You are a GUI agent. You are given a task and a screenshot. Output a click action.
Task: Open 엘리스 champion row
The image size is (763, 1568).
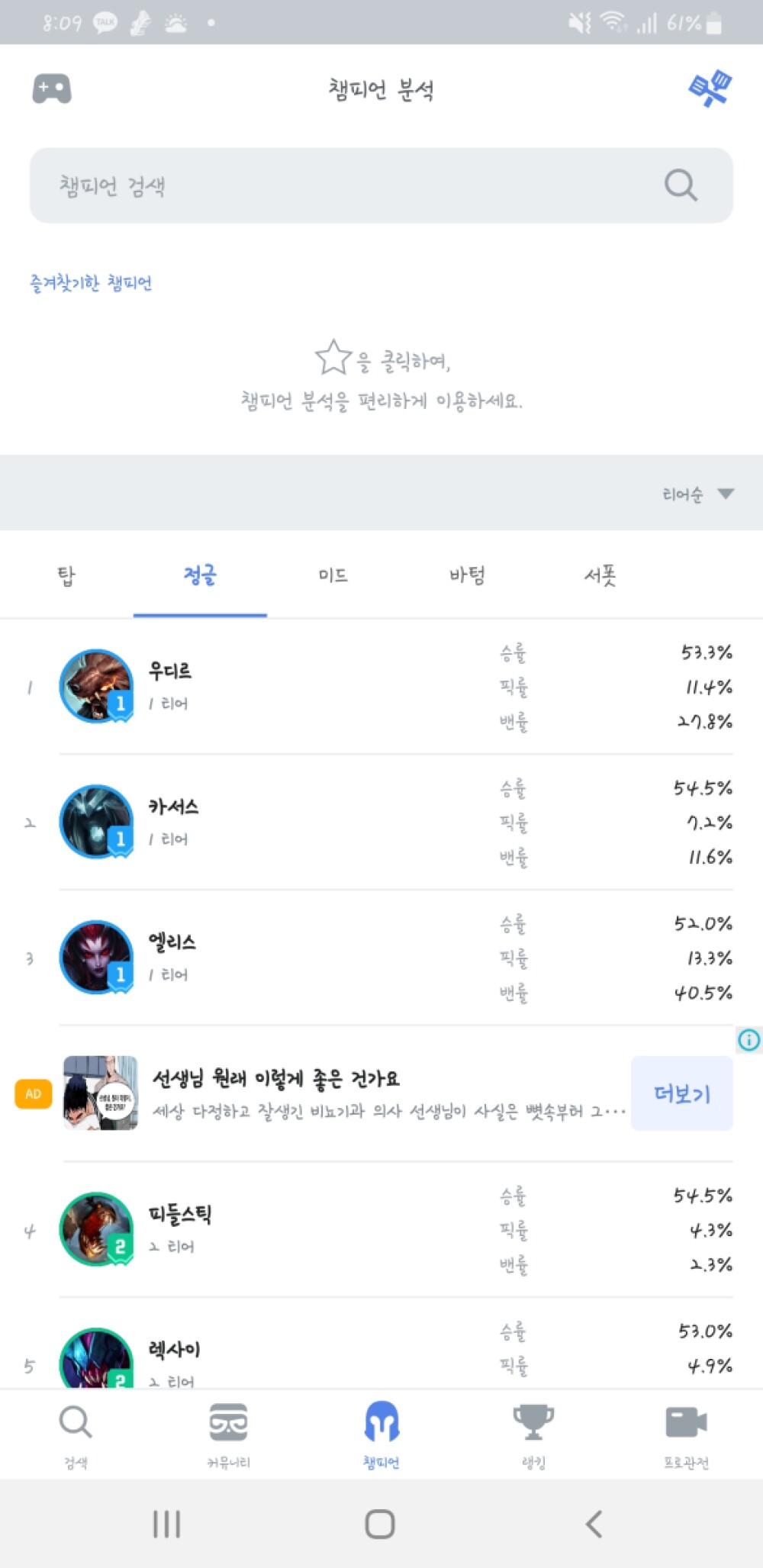(x=381, y=958)
